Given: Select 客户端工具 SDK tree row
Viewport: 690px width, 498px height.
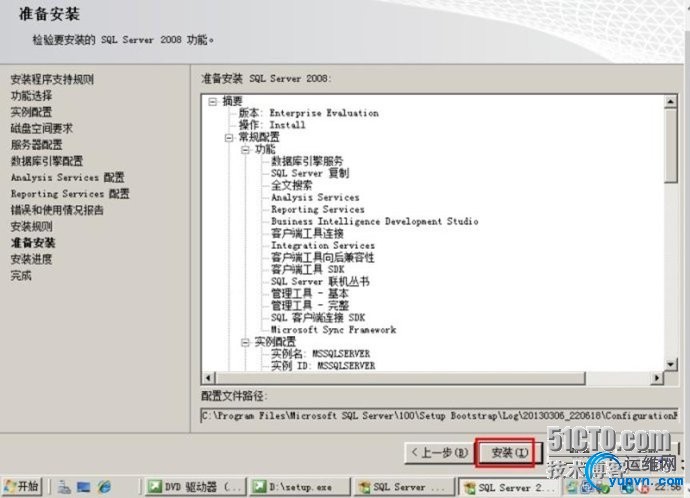Looking at the screenshot, I should (308, 269).
